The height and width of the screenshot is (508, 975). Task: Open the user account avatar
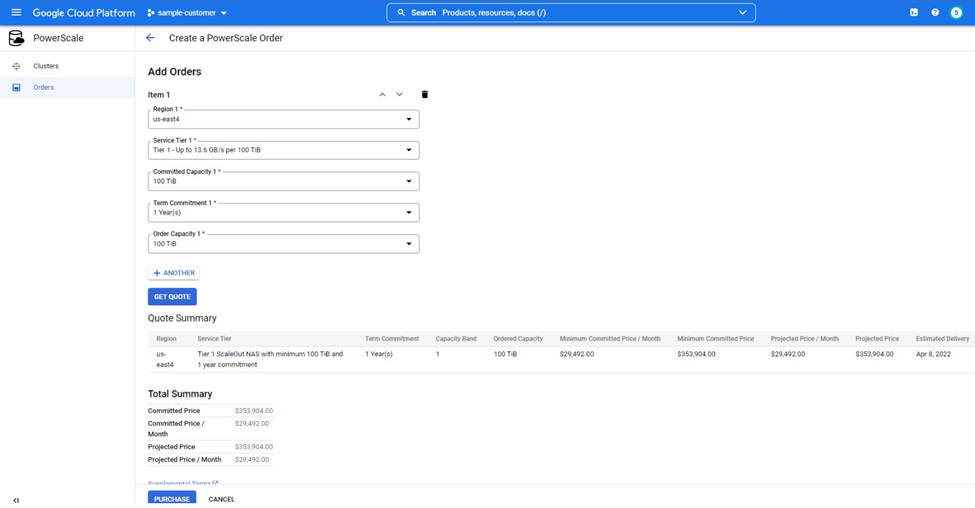click(x=956, y=13)
